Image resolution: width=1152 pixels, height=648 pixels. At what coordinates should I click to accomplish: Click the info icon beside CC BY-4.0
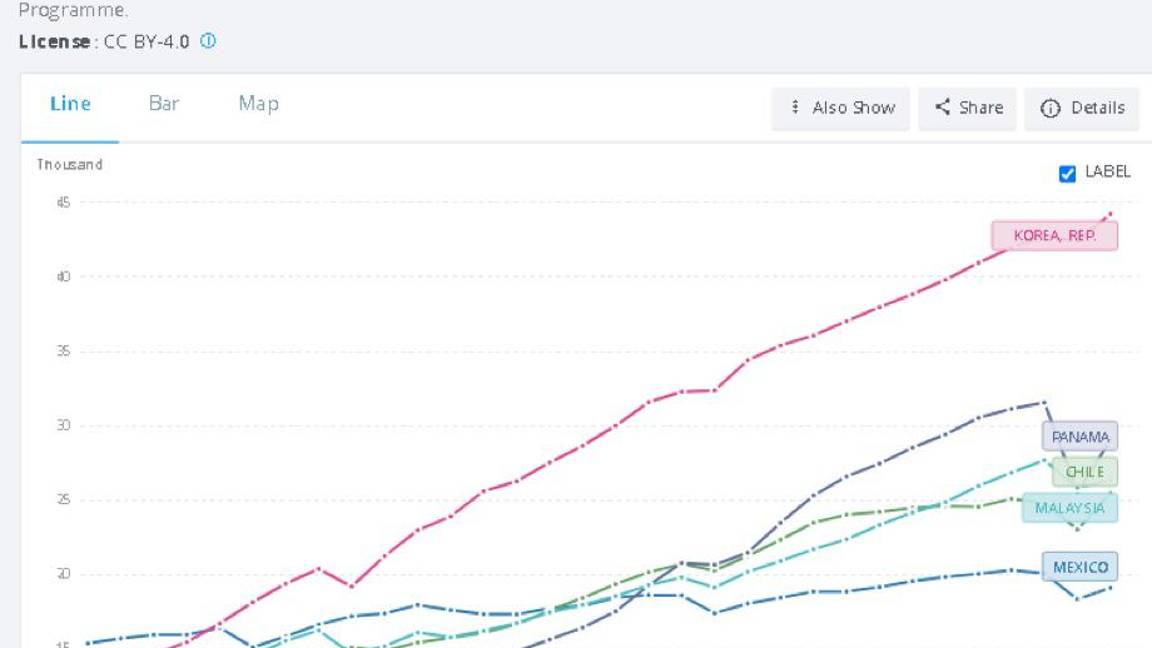click(x=208, y=41)
